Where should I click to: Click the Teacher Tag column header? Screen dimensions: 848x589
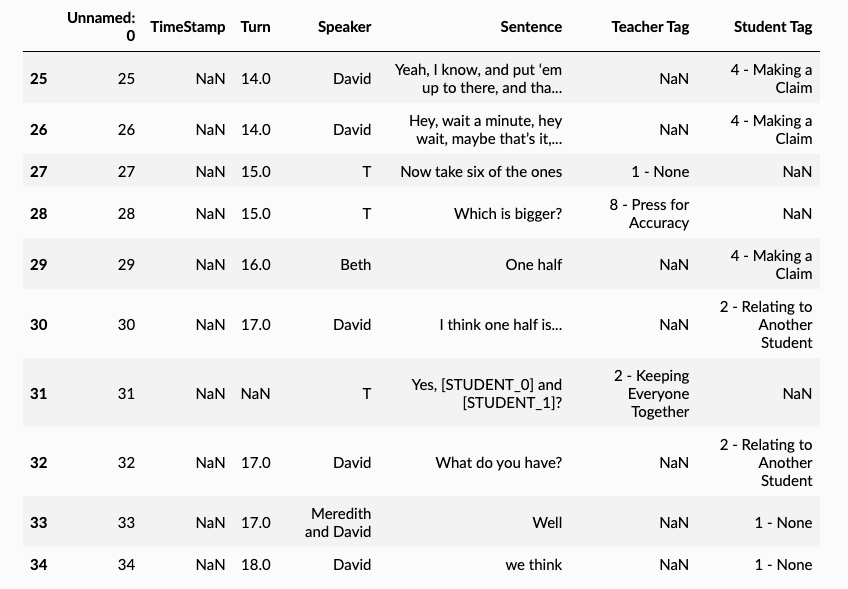[x=650, y=27]
